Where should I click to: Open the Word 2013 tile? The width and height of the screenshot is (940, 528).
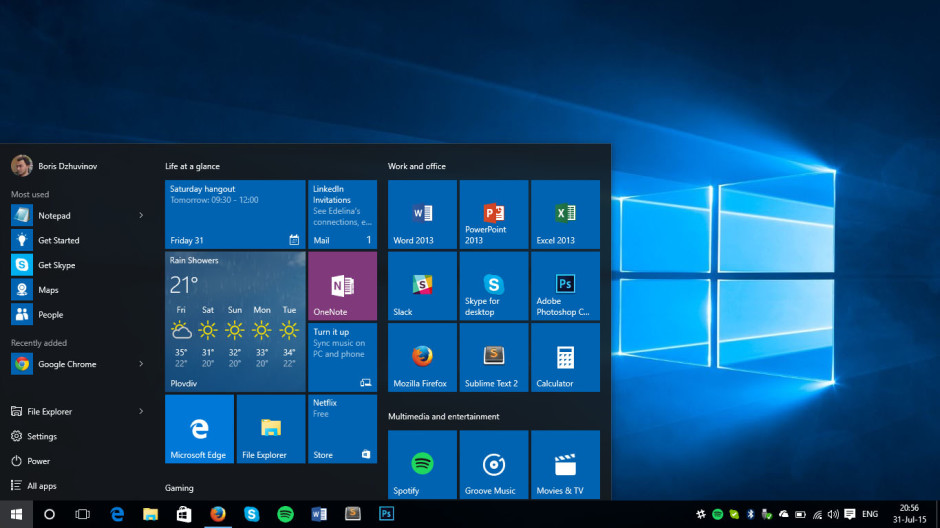[x=422, y=215]
